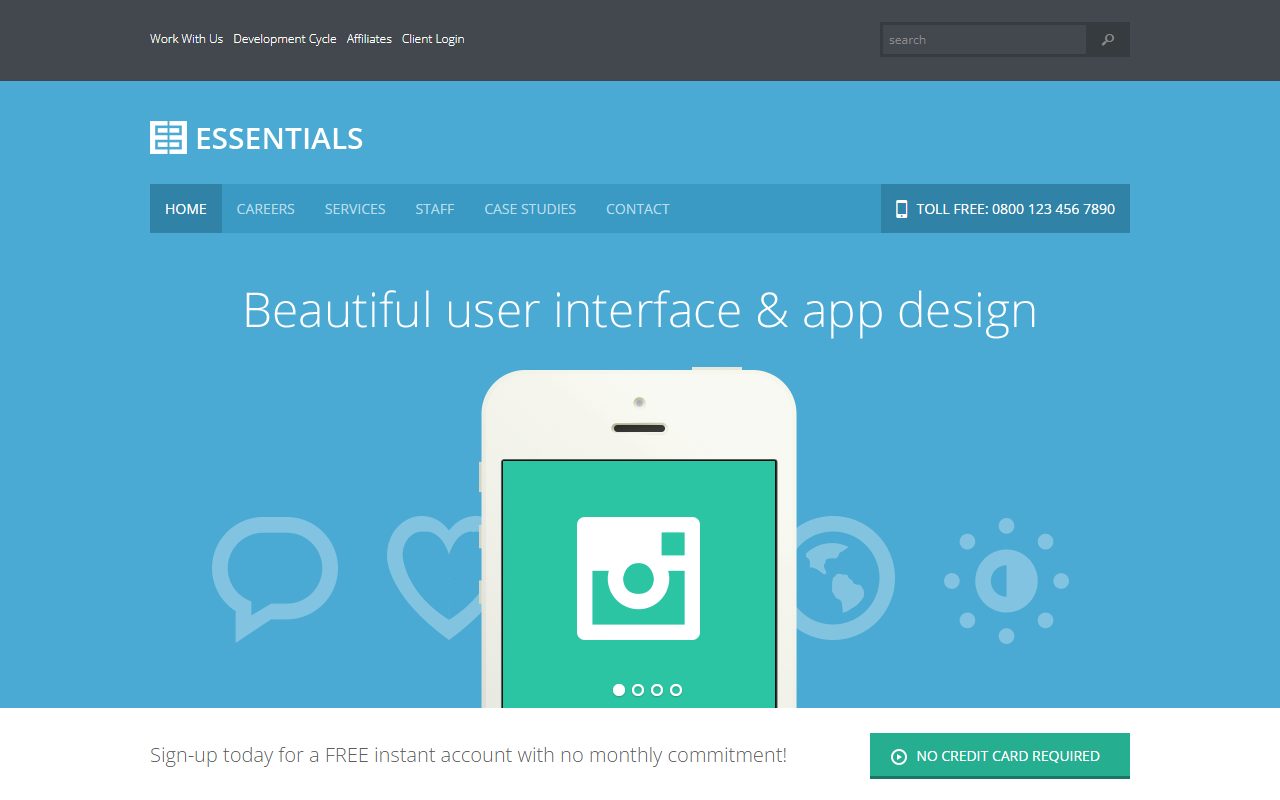The width and height of the screenshot is (1280, 800).
Task: Open the Careers menu item
Action: tap(266, 209)
